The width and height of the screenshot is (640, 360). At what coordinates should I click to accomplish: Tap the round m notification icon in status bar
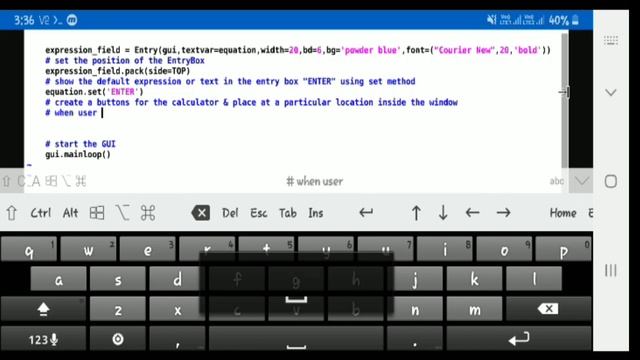pyautogui.click(x=72, y=20)
